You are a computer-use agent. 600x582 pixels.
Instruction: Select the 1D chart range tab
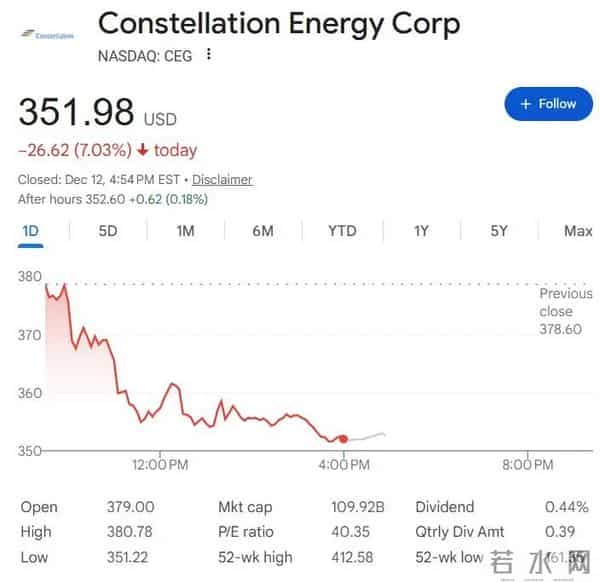click(30, 231)
